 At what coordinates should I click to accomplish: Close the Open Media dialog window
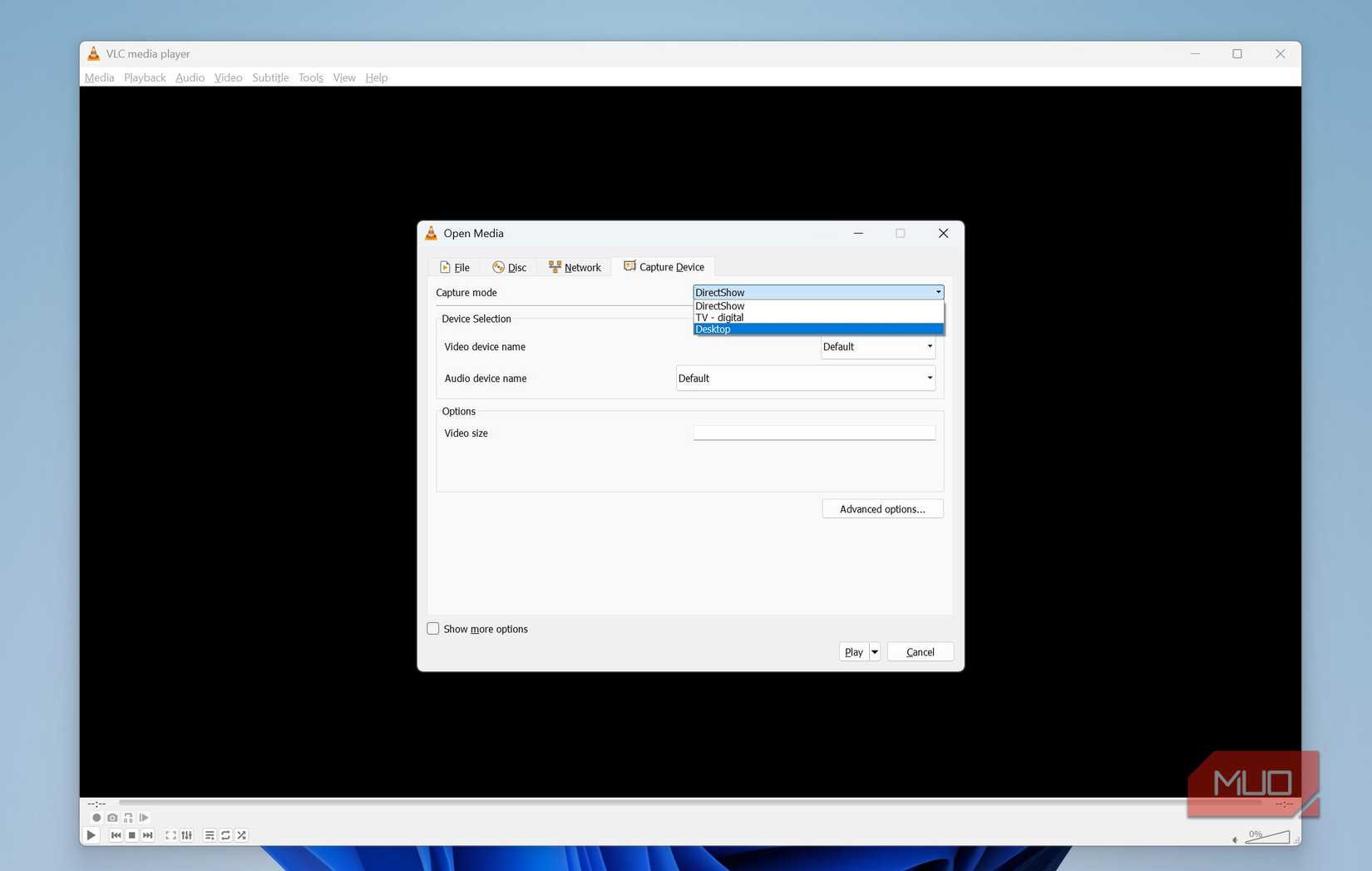943,233
